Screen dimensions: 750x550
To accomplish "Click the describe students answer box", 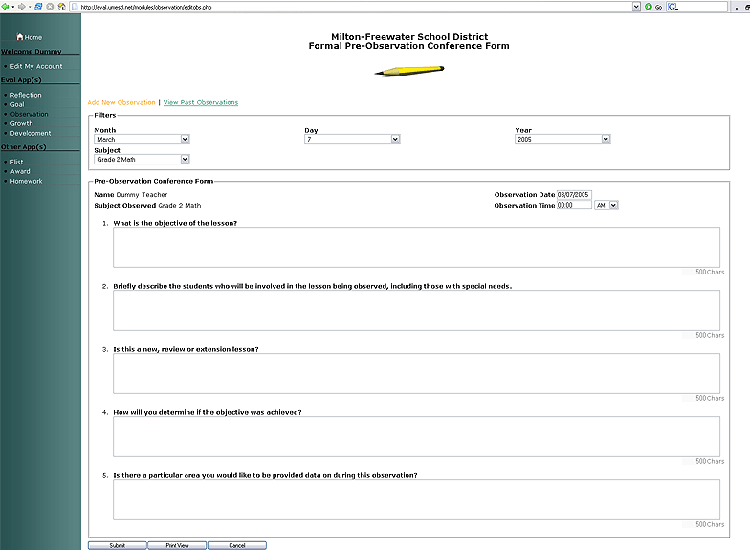I will point(416,310).
